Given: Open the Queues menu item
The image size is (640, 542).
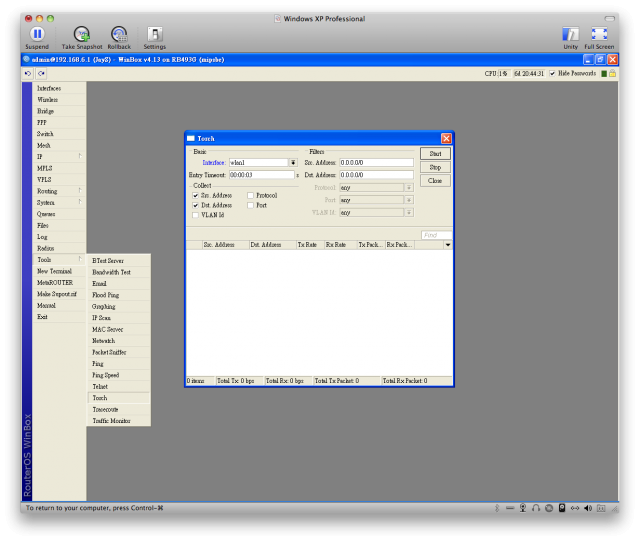Looking at the screenshot, I should click(x=59, y=214).
